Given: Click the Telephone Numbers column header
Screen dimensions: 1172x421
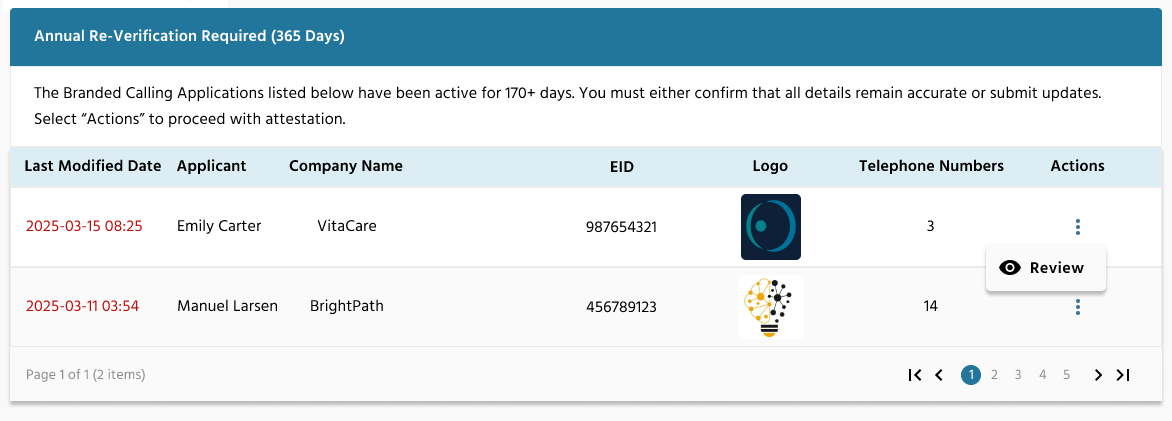Looking at the screenshot, I should (931, 166).
